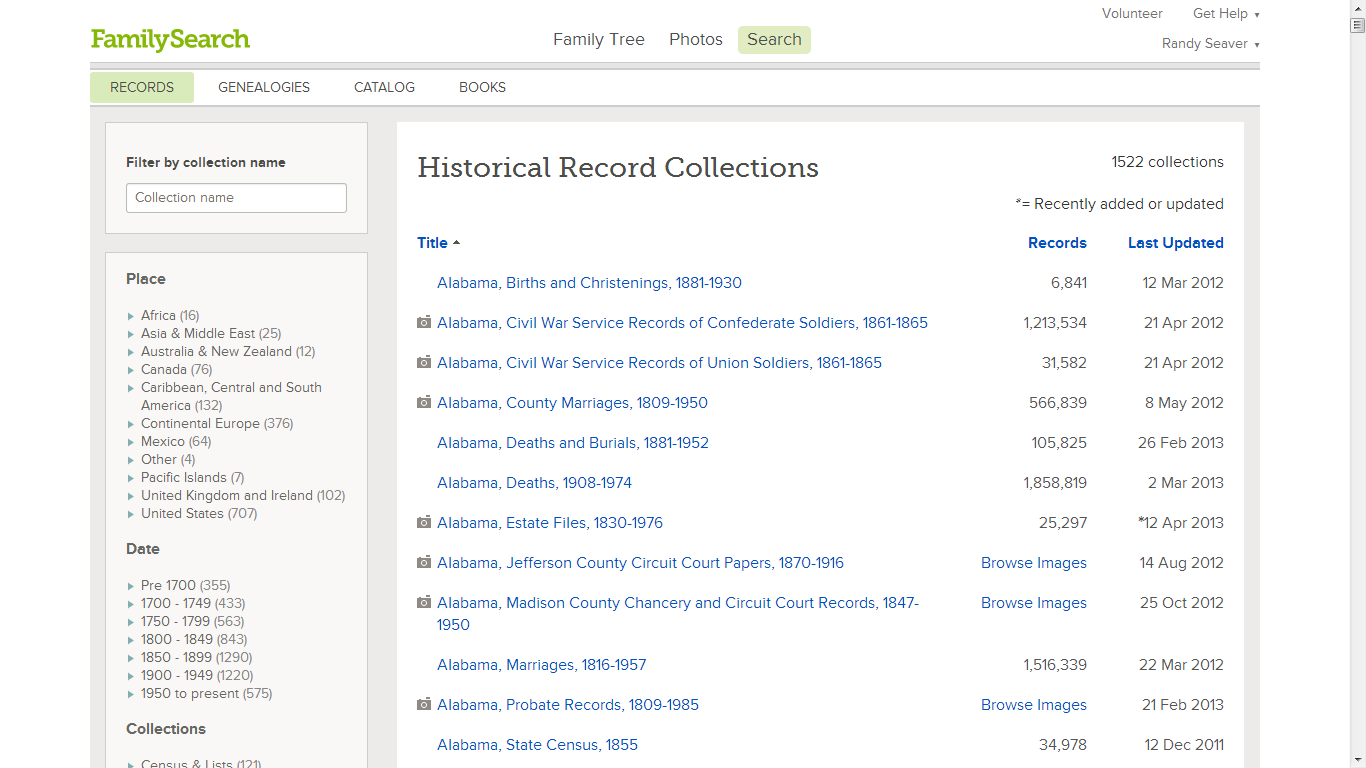Image resolution: width=1366 pixels, height=768 pixels.
Task: Switch to the GENEALOGIES tab
Action: [x=263, y=87]
